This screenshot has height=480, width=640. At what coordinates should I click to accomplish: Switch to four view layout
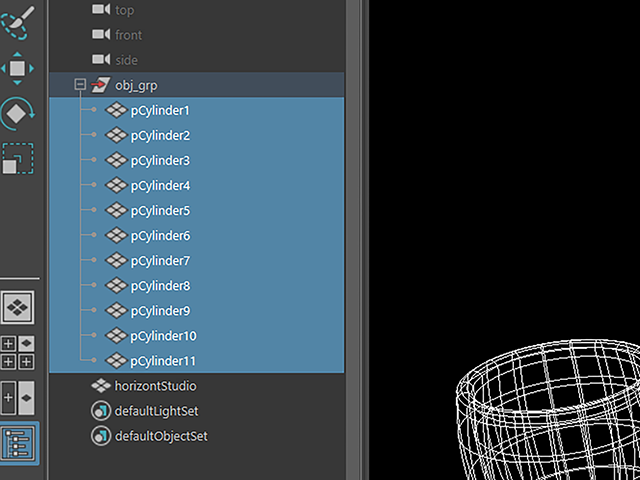coord(17,353)
